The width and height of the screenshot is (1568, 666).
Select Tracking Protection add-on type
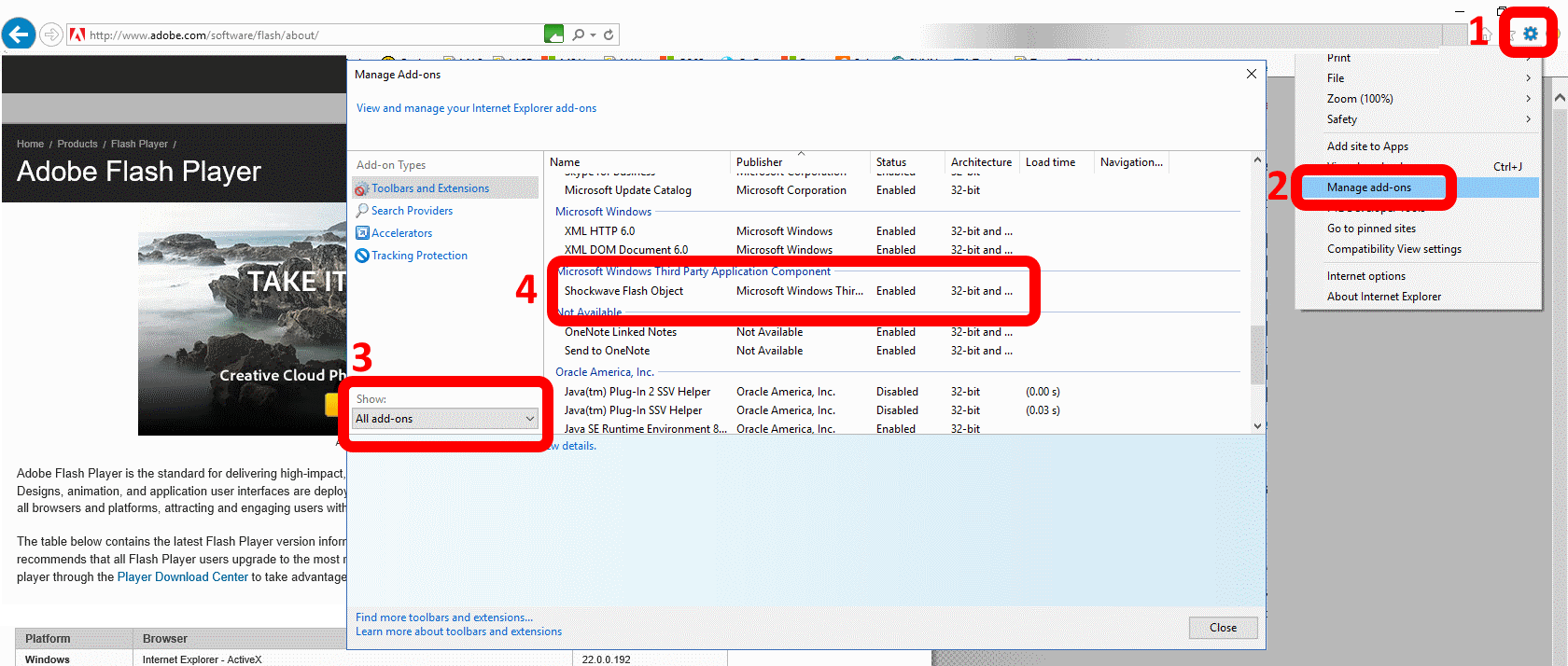[x=419, y=256]
